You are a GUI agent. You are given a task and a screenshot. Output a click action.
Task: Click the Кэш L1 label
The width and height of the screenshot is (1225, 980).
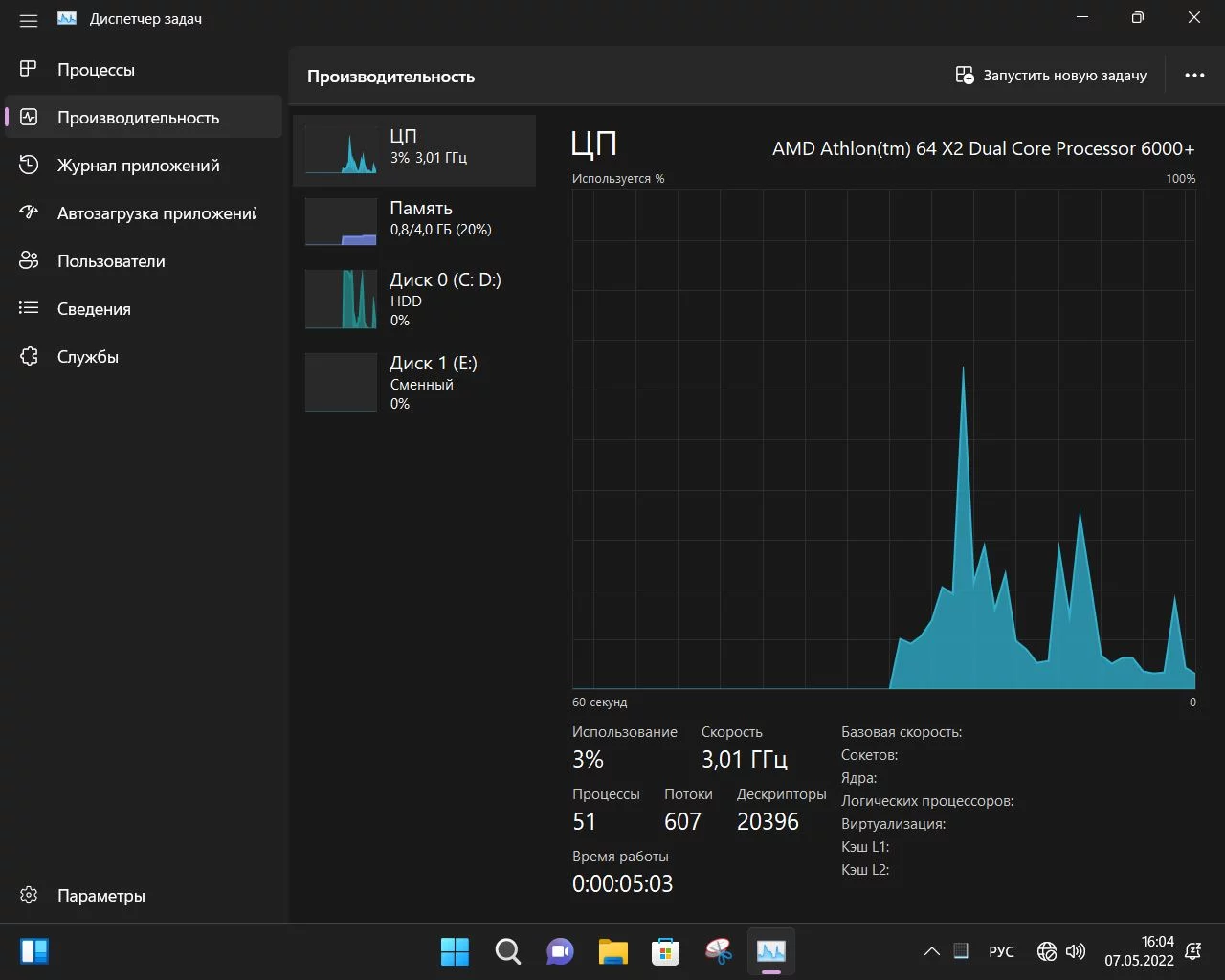click(865, 847)
